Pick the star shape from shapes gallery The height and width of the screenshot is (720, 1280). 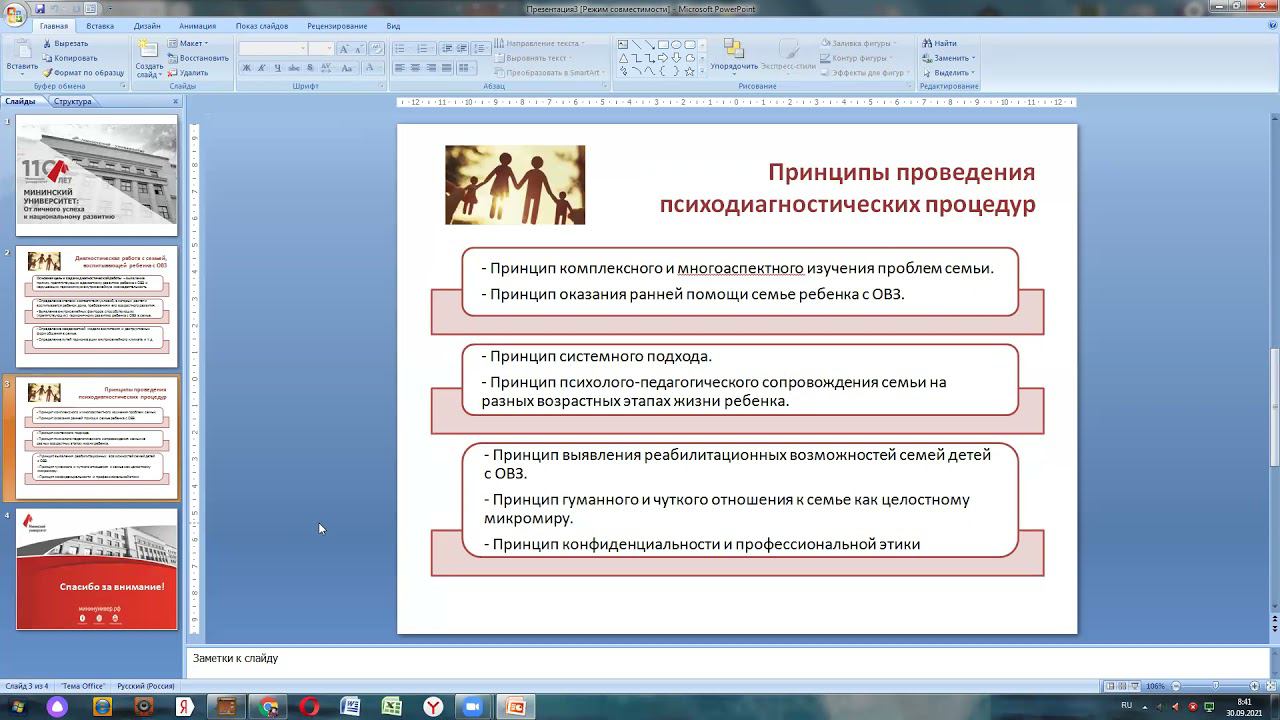pyautogui.click(x=689, y=71)
